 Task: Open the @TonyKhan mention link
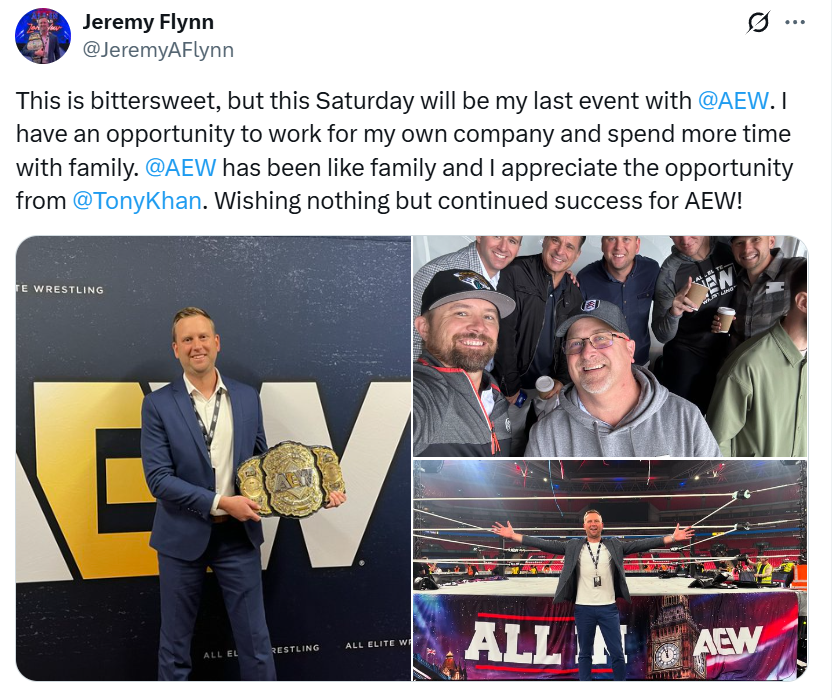click(x=137, y=201)
